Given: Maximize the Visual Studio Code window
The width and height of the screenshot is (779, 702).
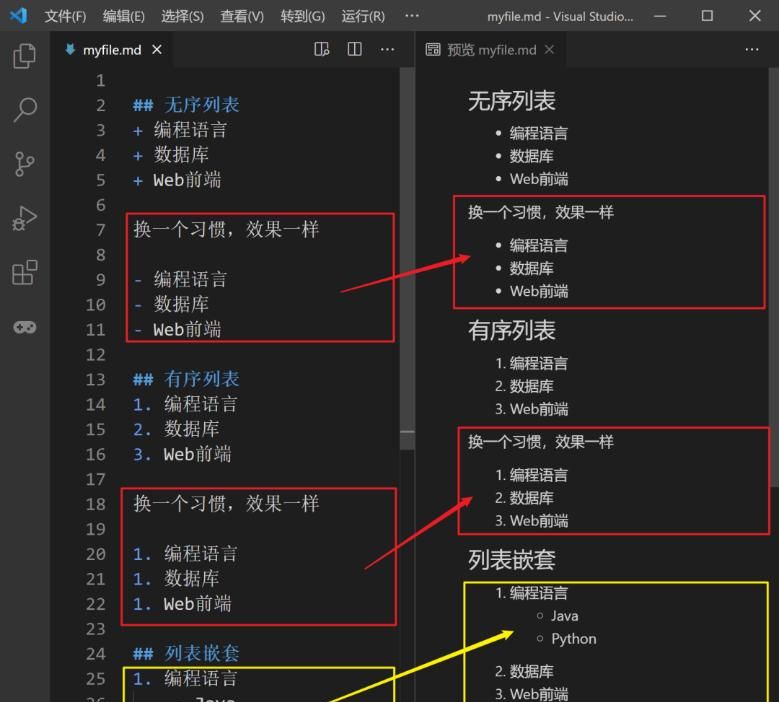Looking at the screenshot, I should click(707, 16).
